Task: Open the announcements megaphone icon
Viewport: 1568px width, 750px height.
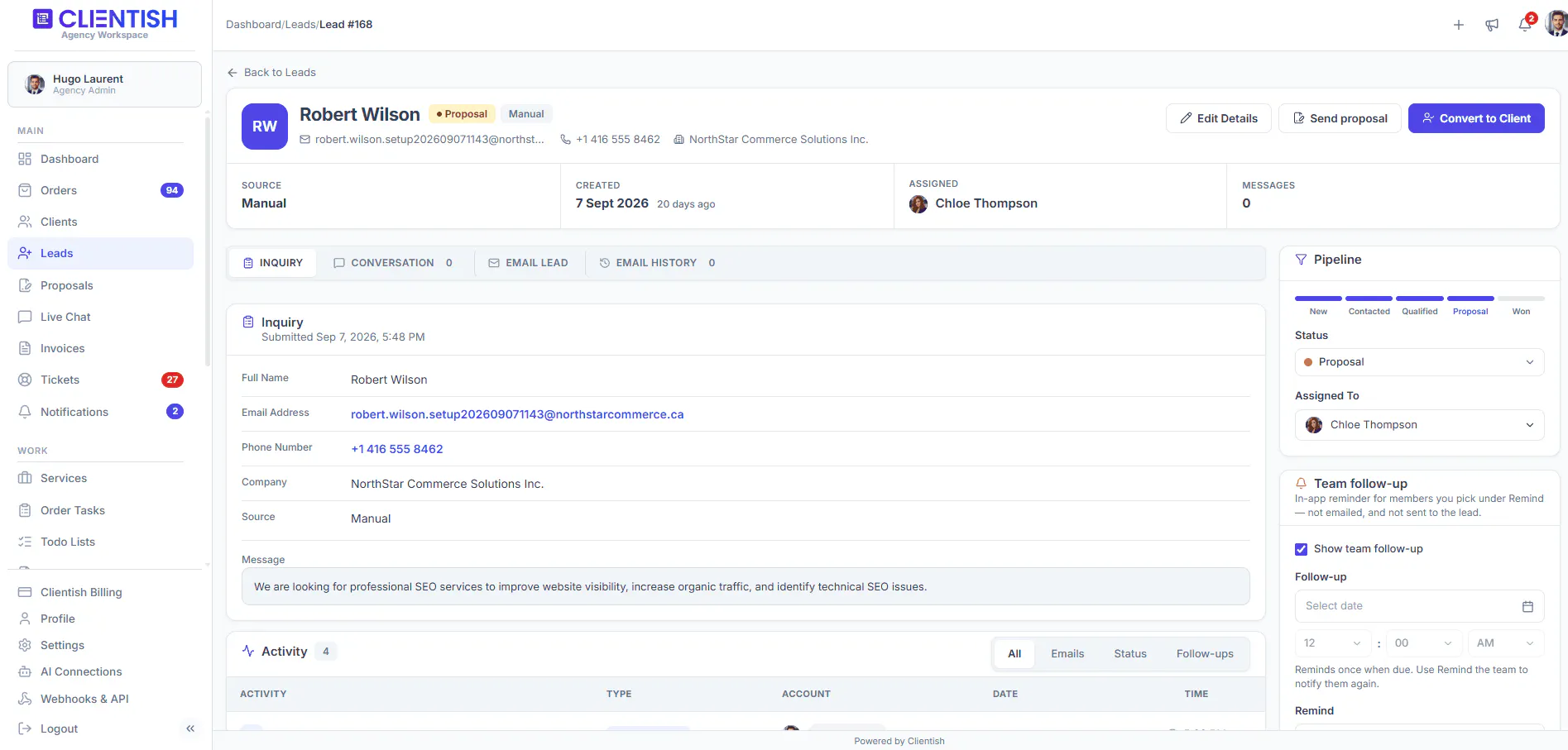Action: click(x=1492, y=25)
